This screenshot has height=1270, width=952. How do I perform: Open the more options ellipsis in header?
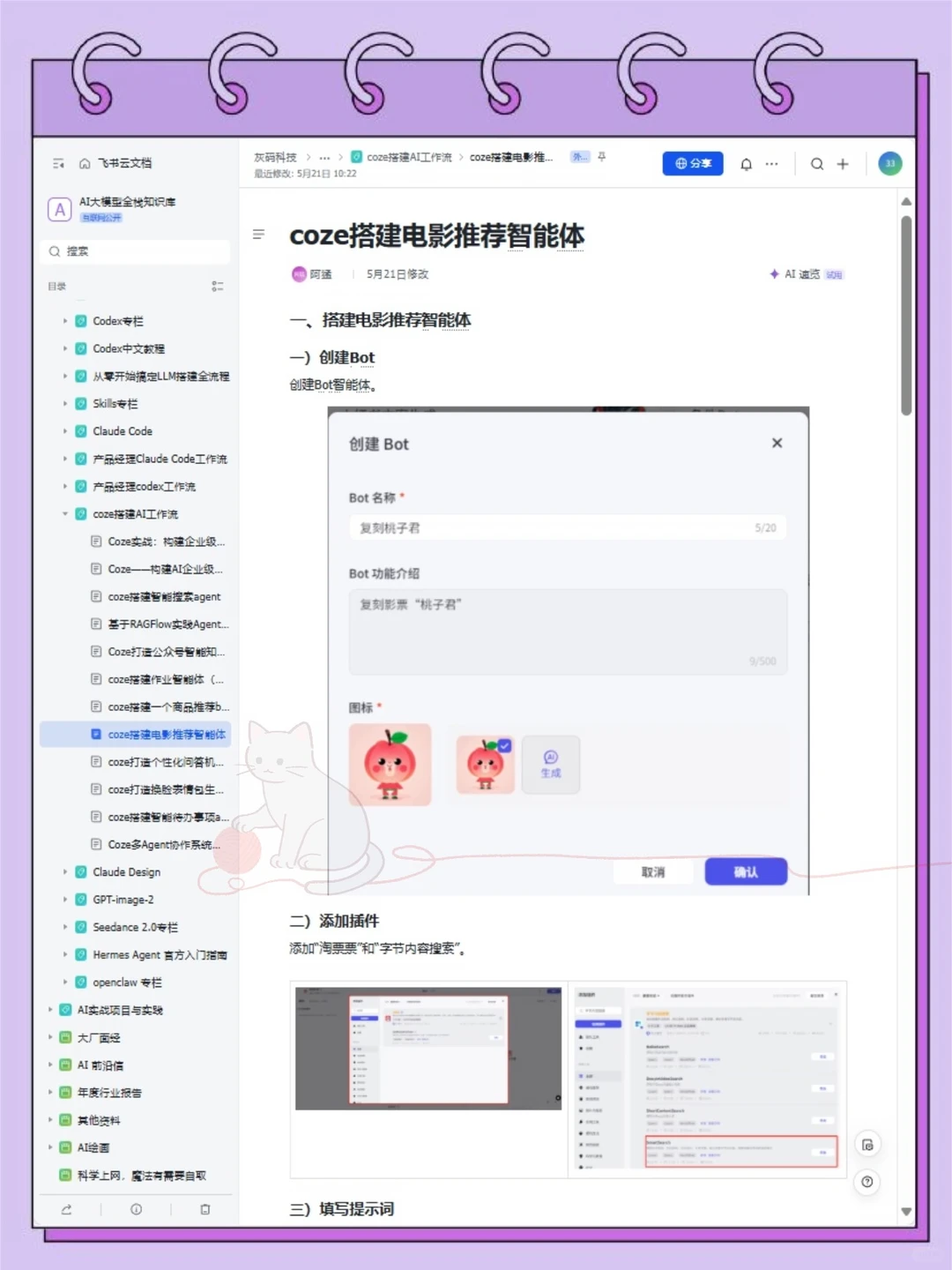[771, 164]
